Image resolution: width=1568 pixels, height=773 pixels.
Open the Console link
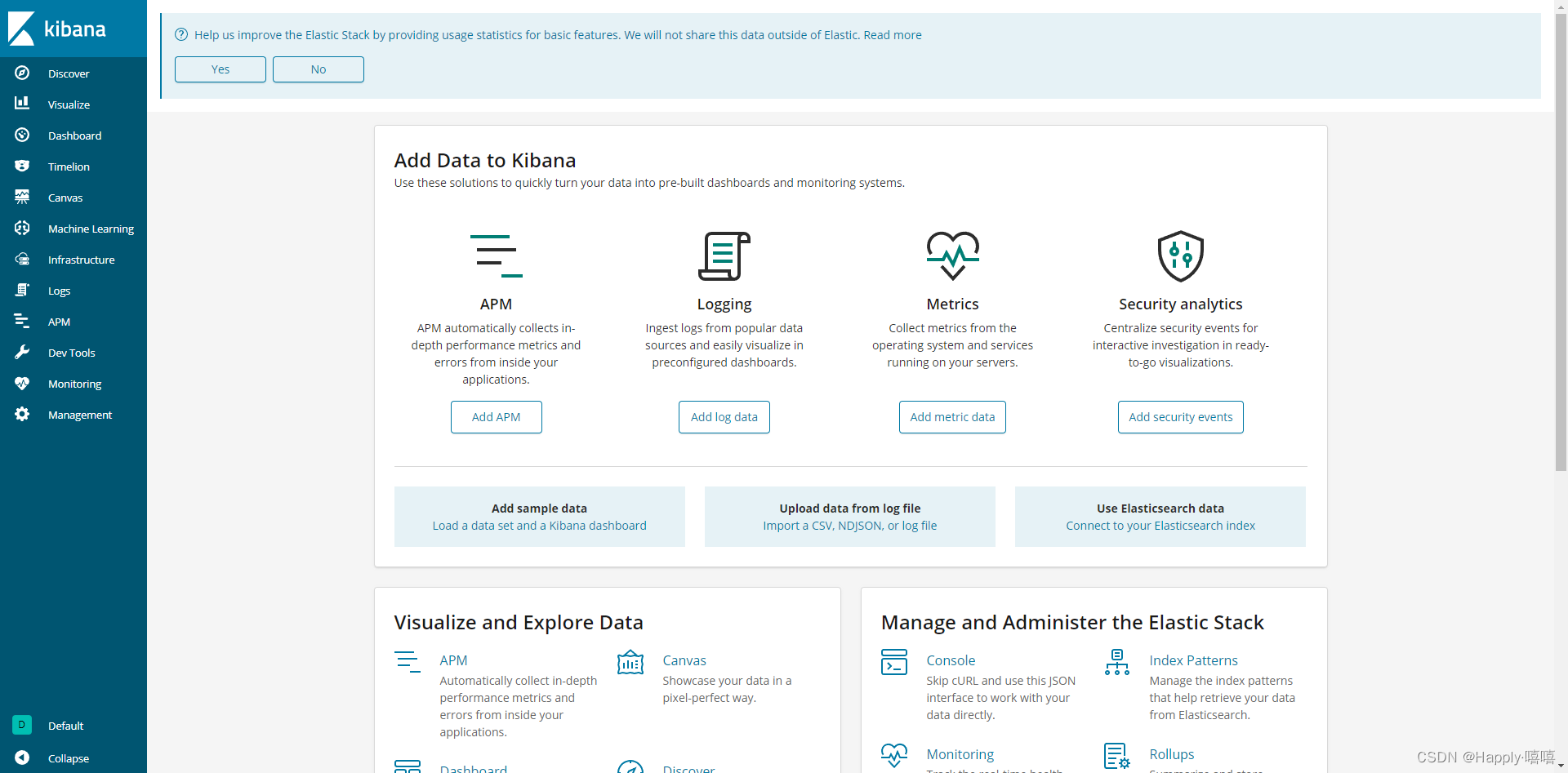click(951, 660)
